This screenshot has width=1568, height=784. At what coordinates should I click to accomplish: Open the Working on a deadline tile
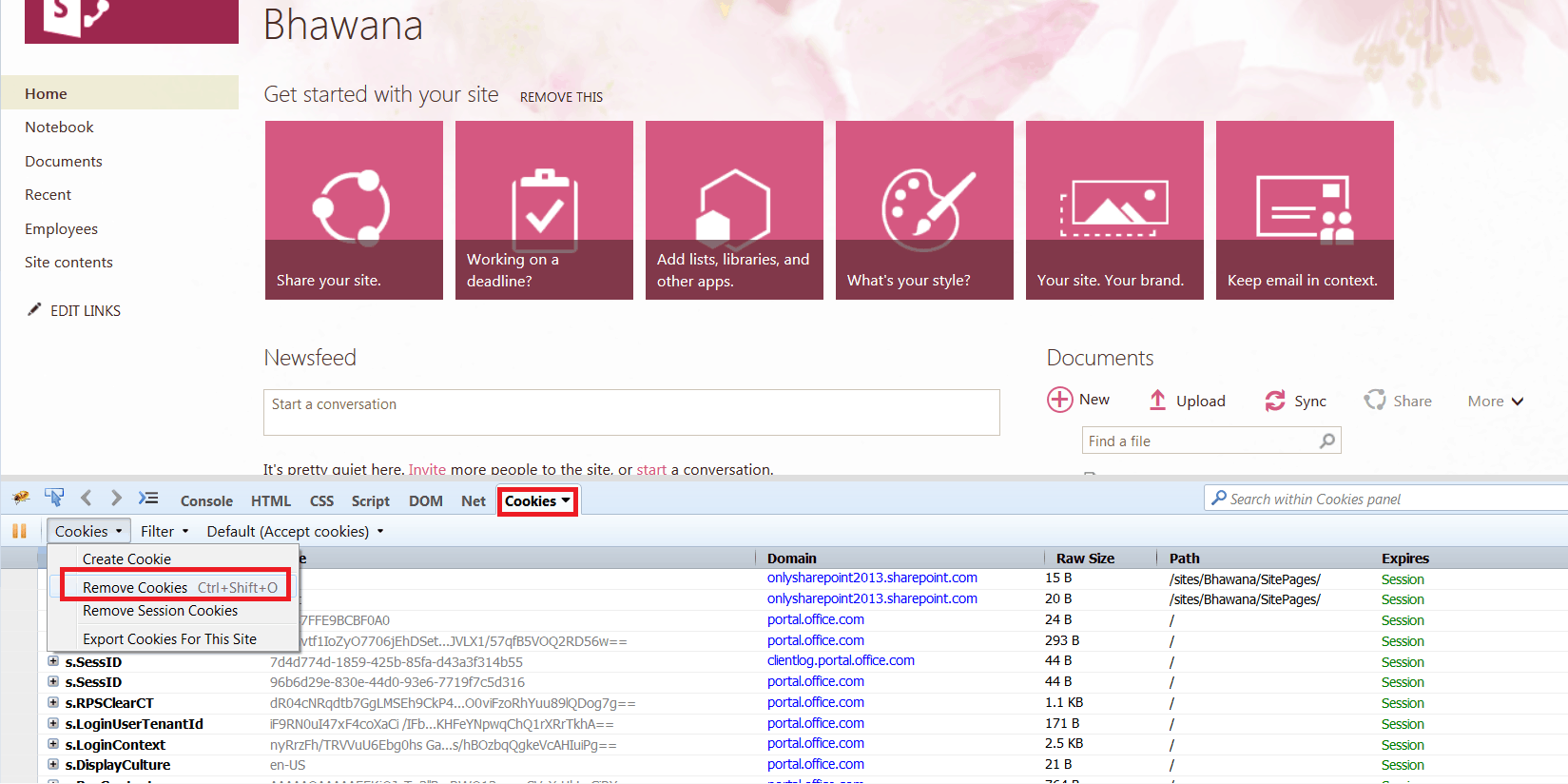[x=544, y=210]
